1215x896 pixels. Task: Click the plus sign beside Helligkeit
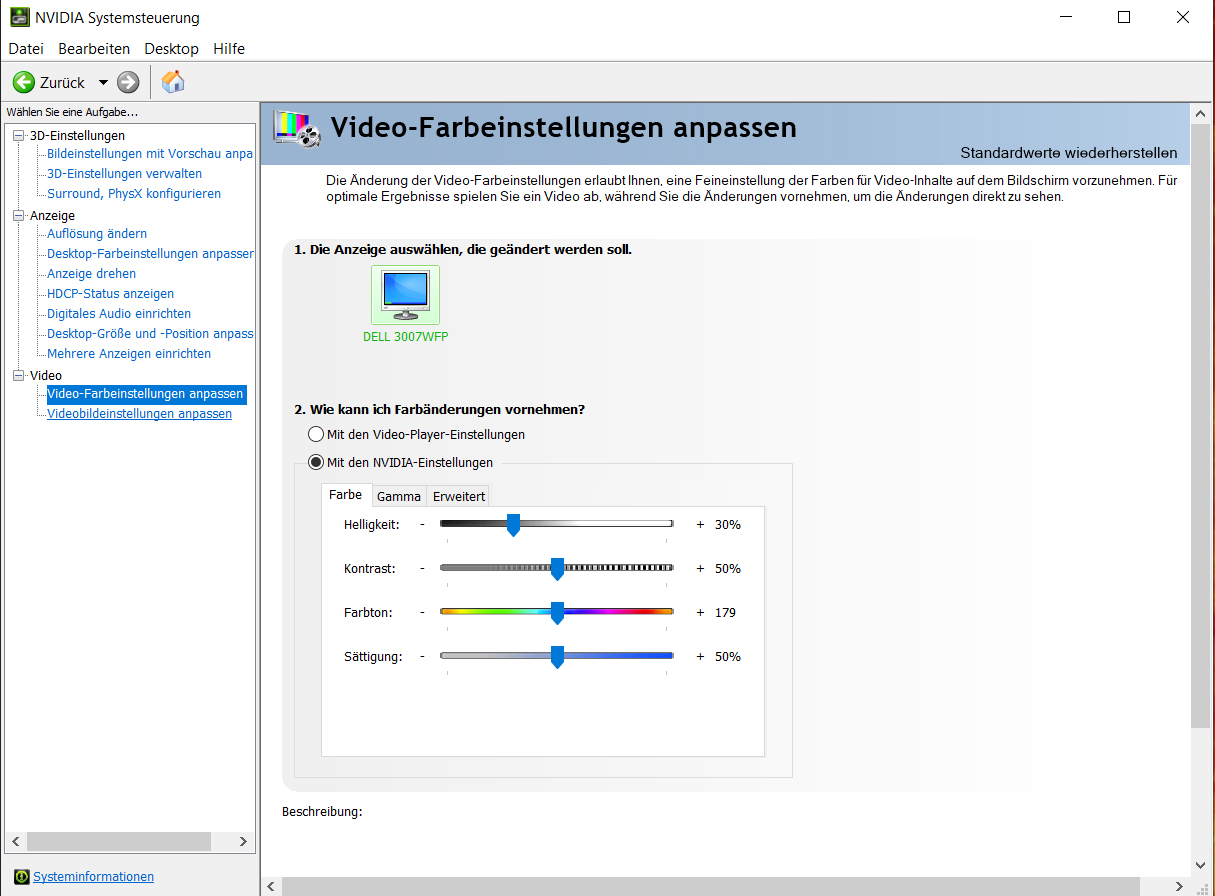tap(700, 524)
